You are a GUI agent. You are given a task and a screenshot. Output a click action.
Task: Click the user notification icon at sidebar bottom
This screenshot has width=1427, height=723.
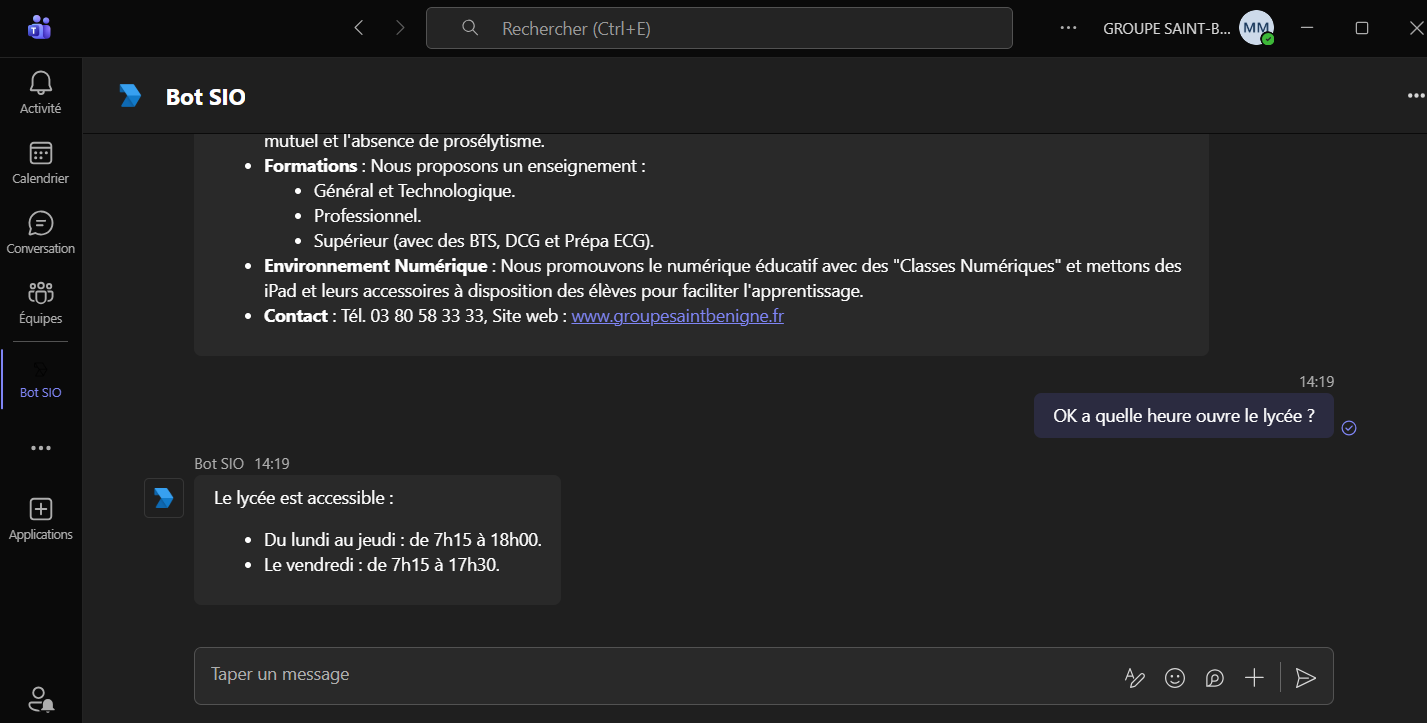(x=41, y=699)
